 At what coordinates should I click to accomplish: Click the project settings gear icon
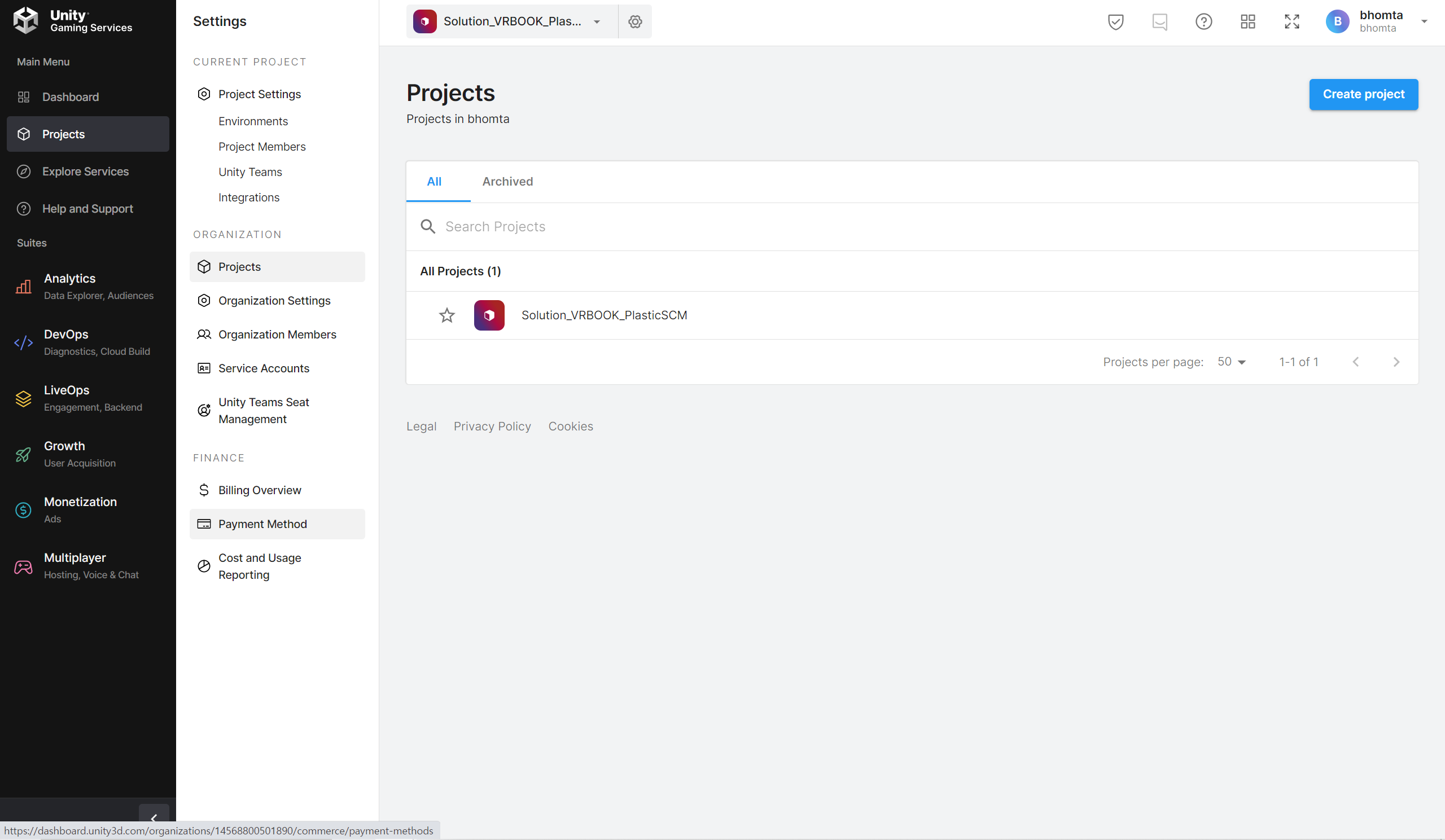coord(635,22)
